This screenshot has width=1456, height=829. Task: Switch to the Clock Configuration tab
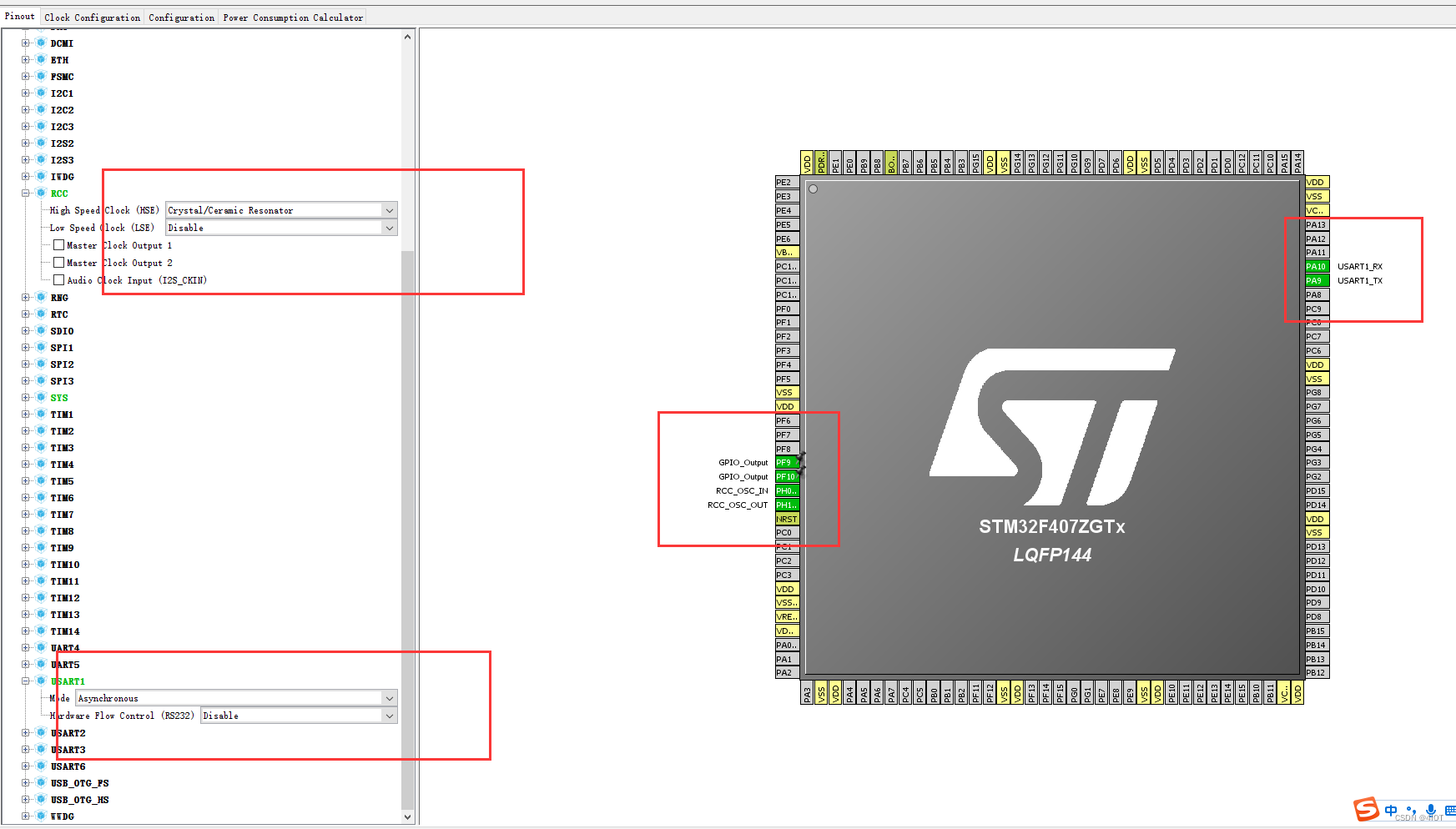click(92, 16)
